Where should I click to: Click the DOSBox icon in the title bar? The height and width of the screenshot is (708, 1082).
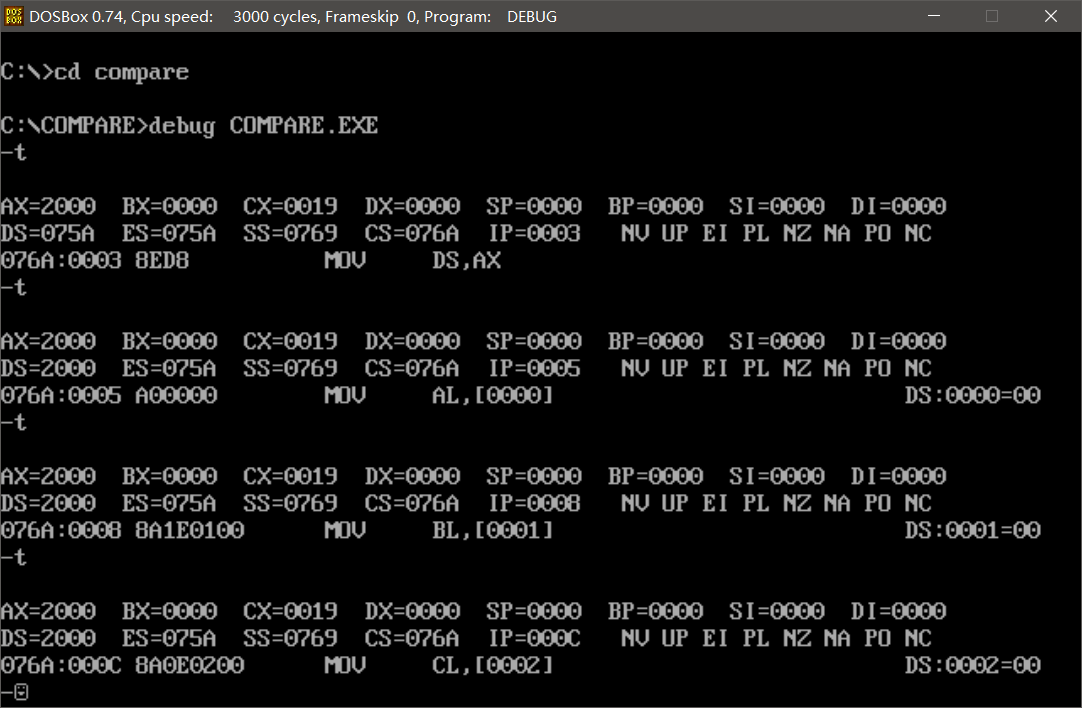(x=13, y=16)
